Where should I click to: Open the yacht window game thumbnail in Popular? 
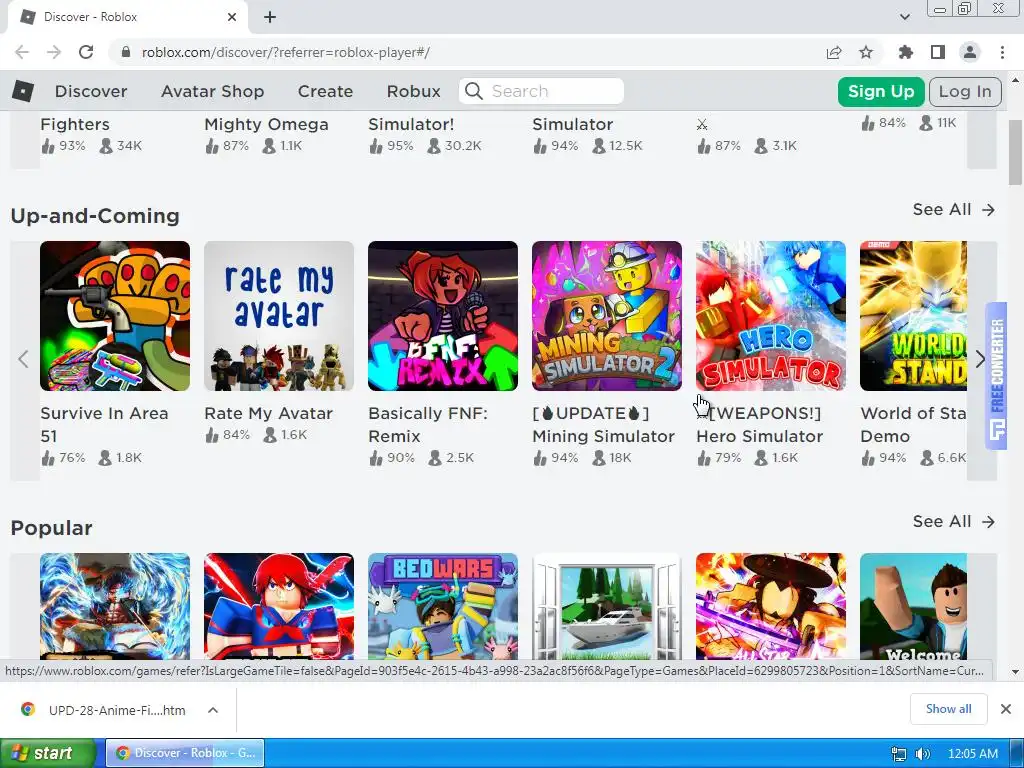[607, 607]
